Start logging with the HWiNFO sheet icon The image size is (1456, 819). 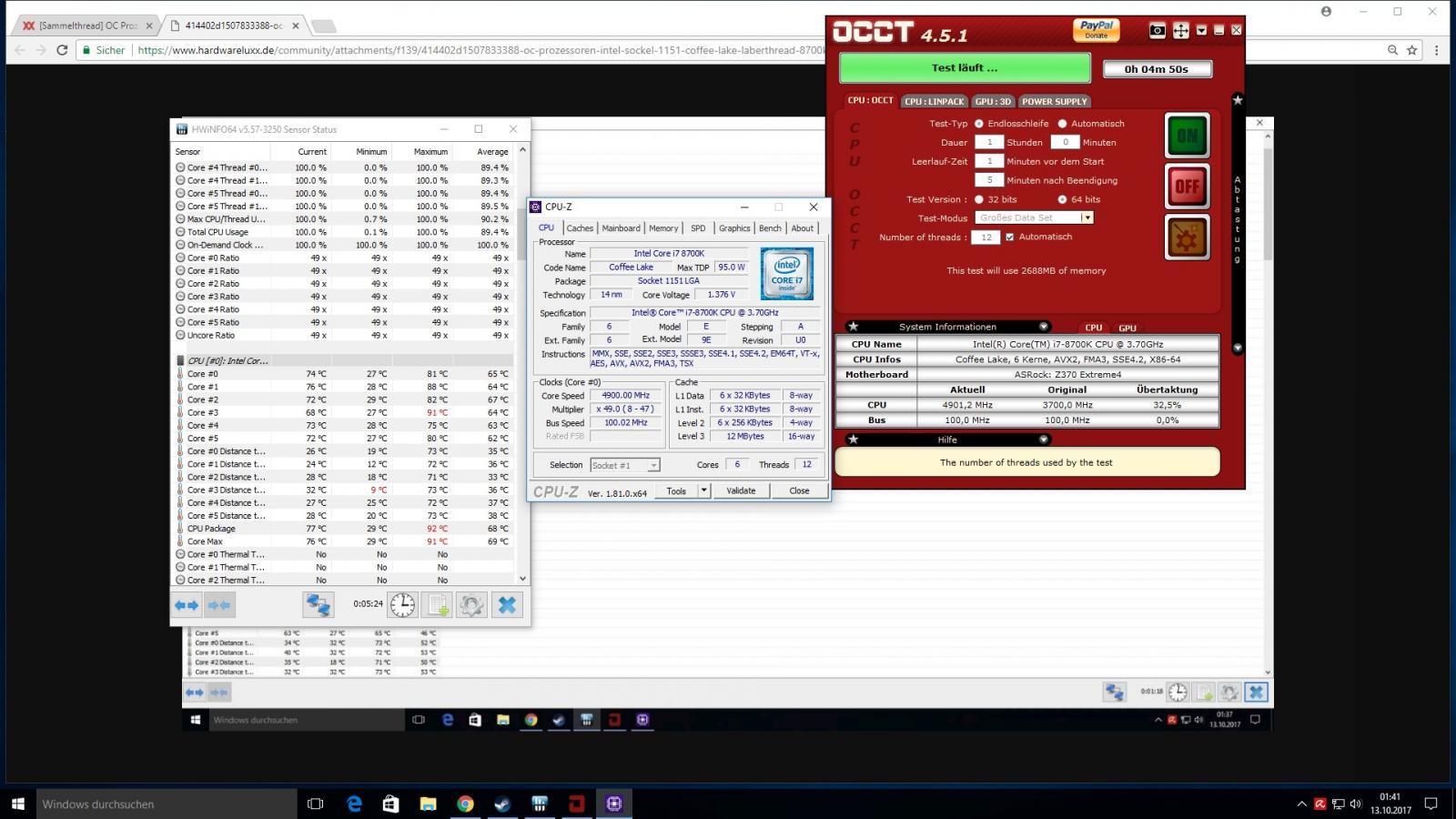(437, 605)
